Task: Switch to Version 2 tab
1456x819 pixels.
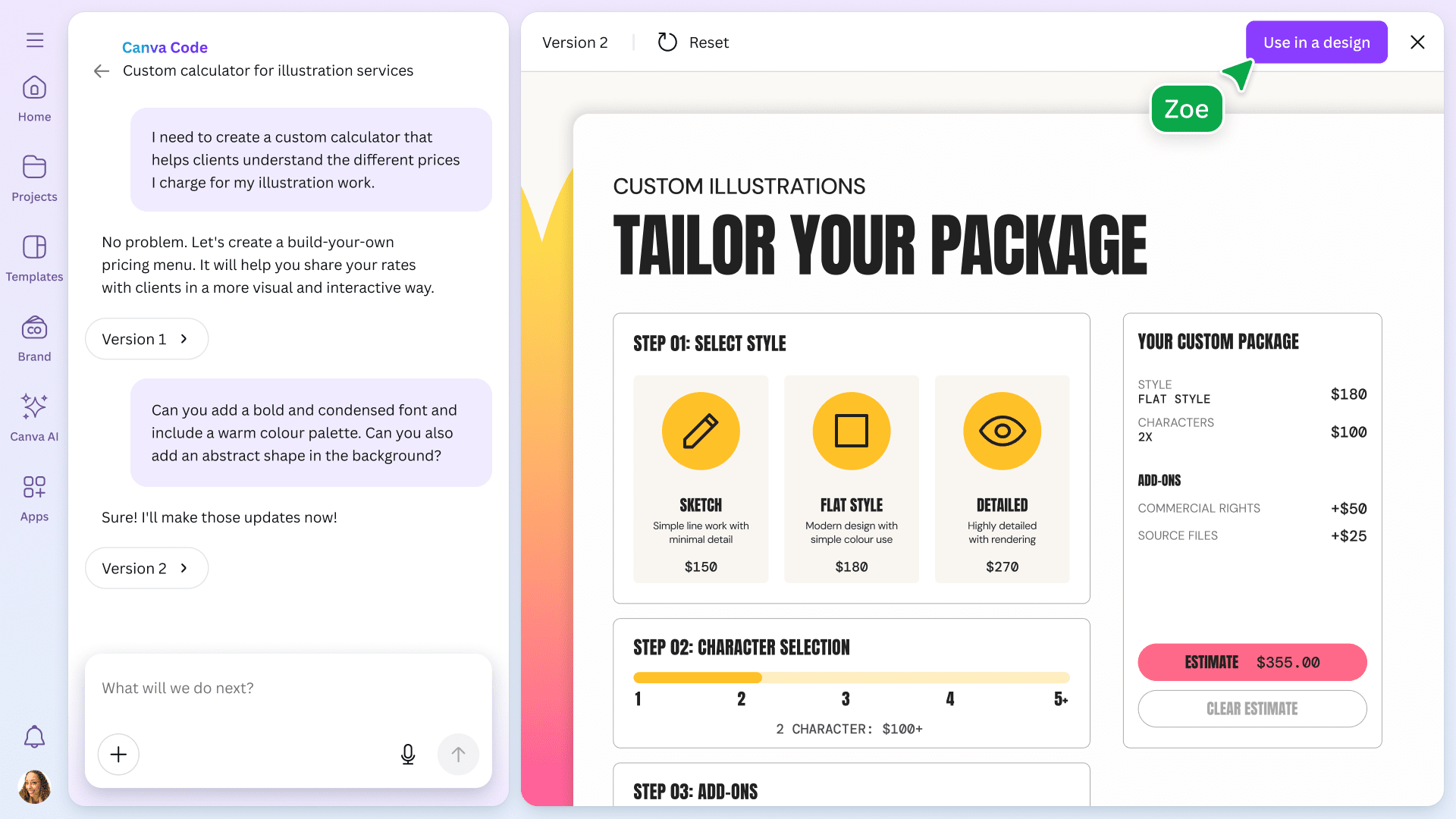Action: pos(576,42)
